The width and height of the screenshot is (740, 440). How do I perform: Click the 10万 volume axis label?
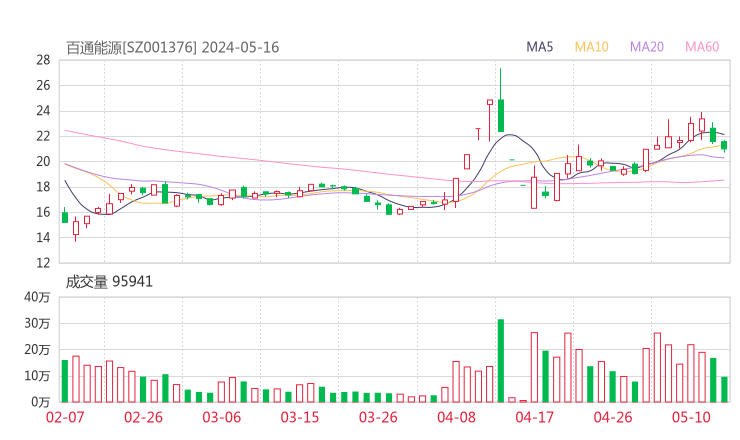(37, 376)
